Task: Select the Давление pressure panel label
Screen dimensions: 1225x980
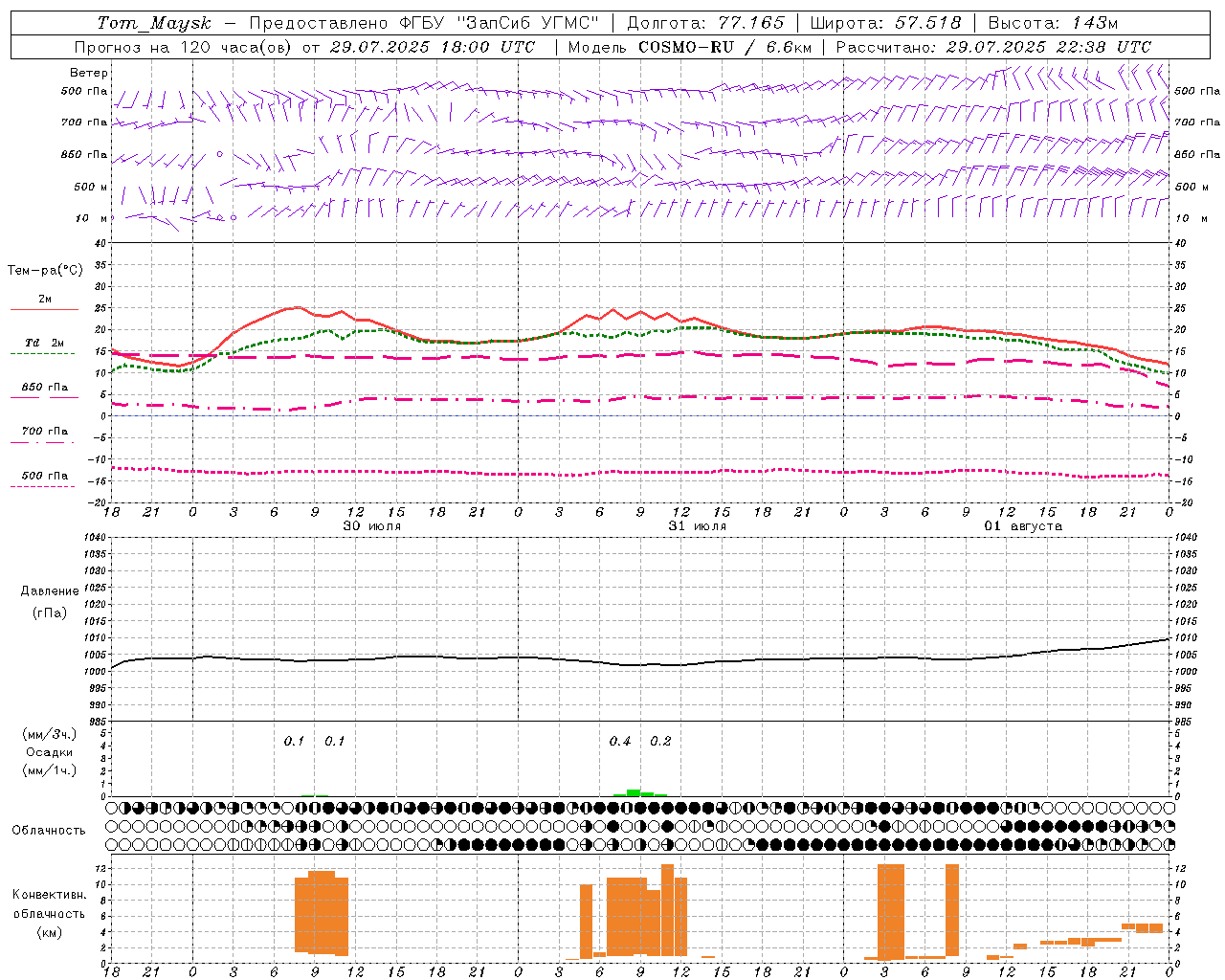Action: pos(50,591)
